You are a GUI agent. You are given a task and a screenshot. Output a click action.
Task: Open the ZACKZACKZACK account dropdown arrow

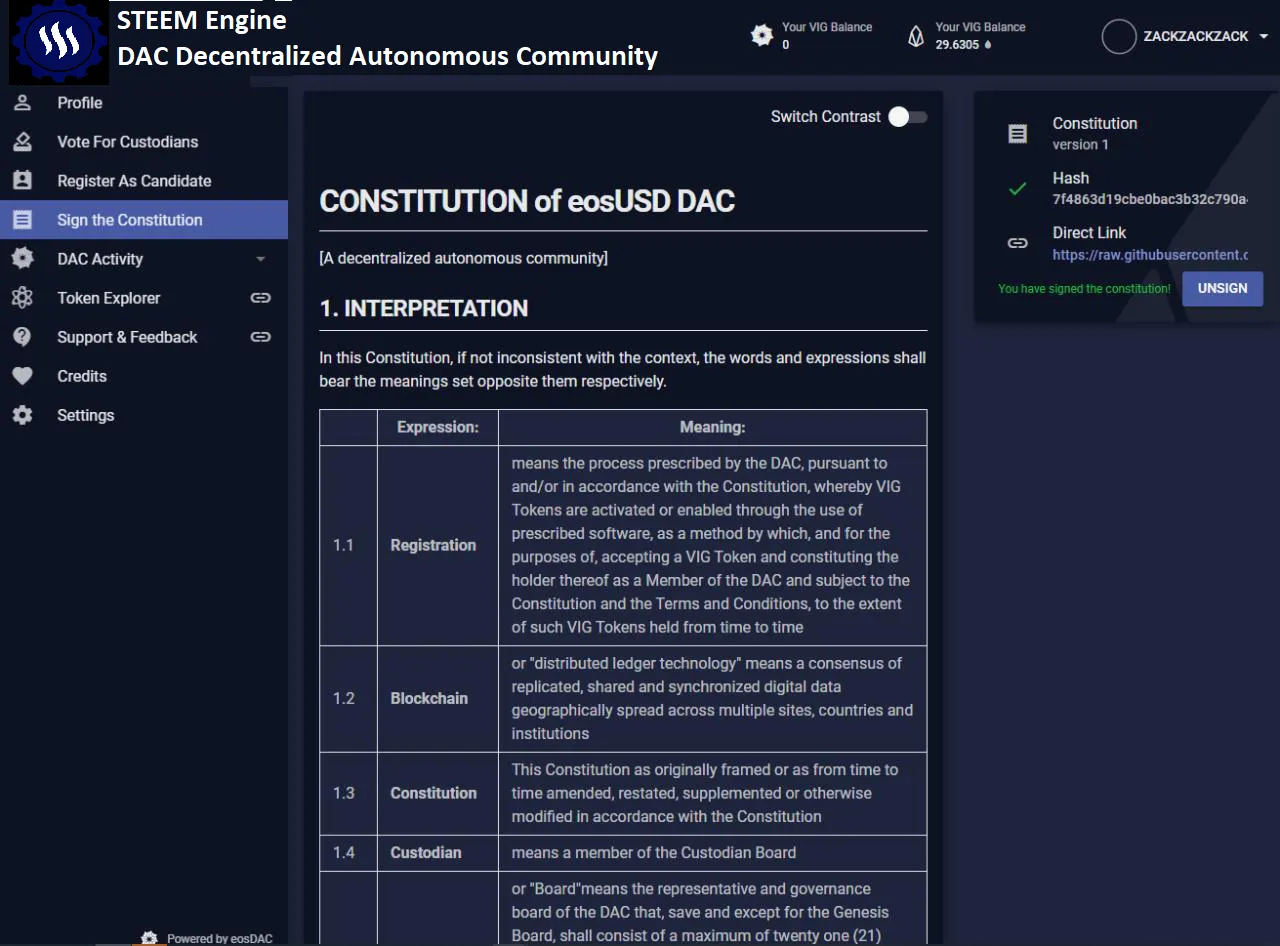(1263, 37)
